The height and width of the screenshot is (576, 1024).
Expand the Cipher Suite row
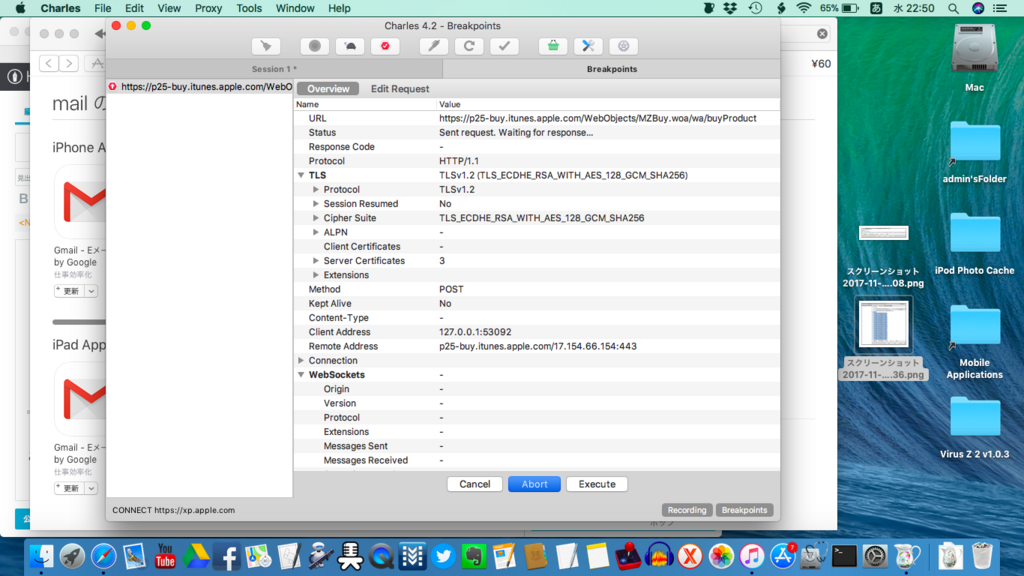coord(316,218)
